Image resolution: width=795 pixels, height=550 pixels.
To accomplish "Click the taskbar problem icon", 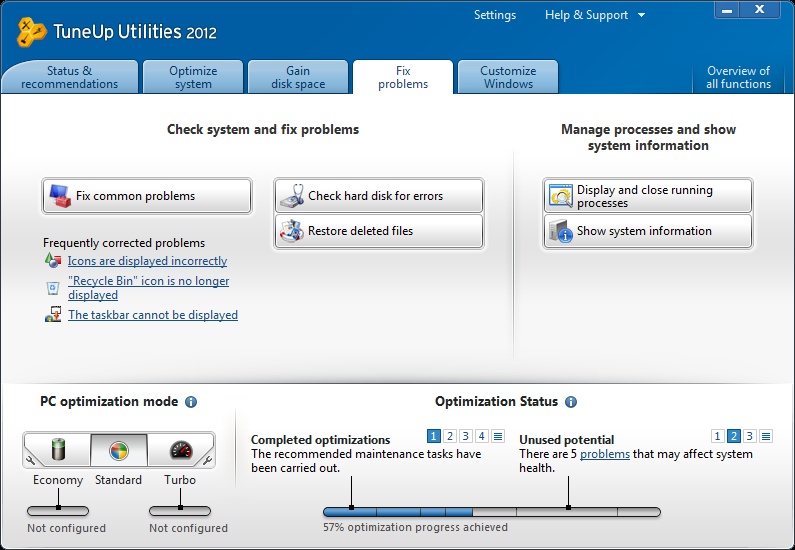I will (53, 314).
